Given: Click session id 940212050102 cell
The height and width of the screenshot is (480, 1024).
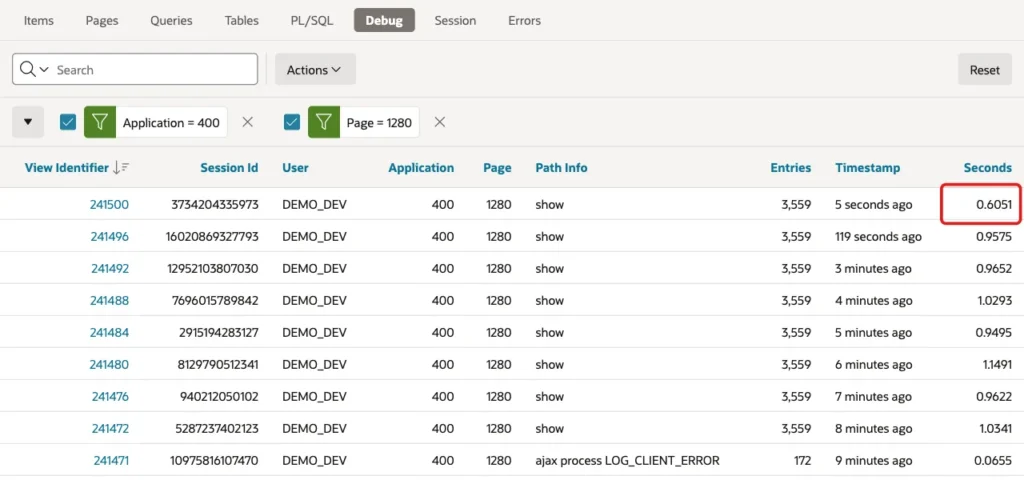Looking at the screenshot, I should (220, 396).
